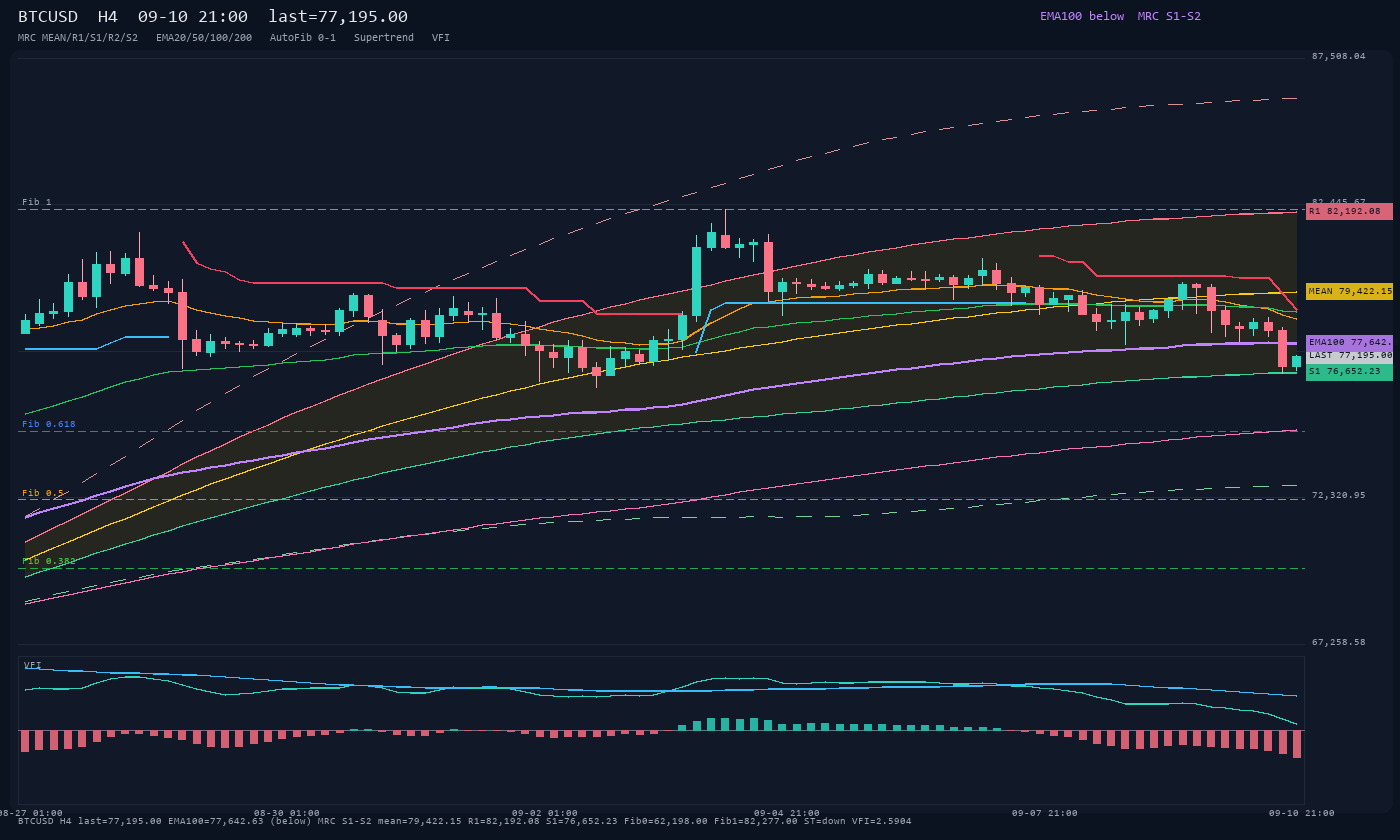This screenshot has width=1400, height=840.
Task: Click the BTCUSD symbol in the chart title
Action: (x=51, y=17)
